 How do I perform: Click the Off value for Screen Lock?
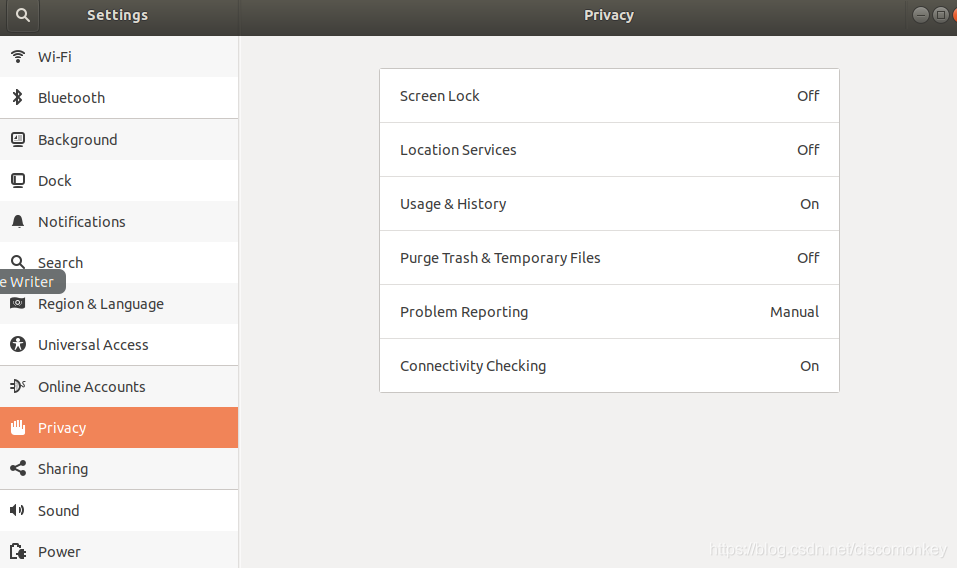[808, 96]
